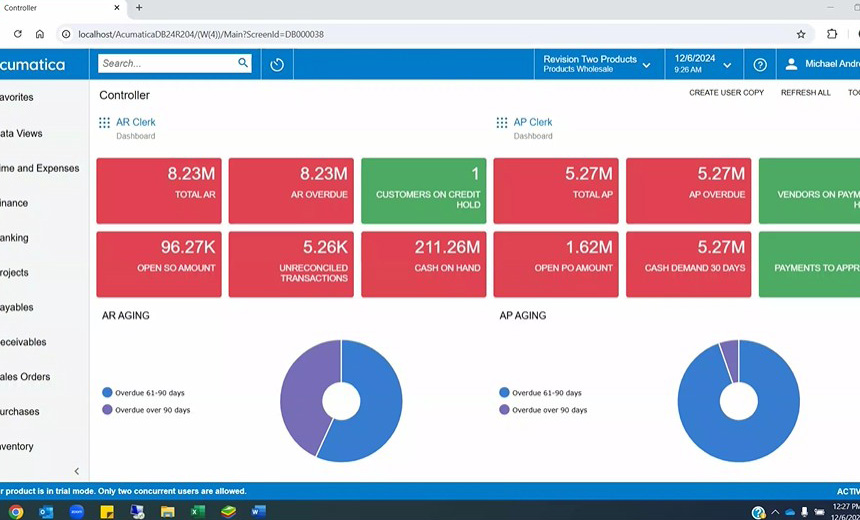The image size is (860, 520).
Task: Click the Acumatica logo
Action: point(32,65)
